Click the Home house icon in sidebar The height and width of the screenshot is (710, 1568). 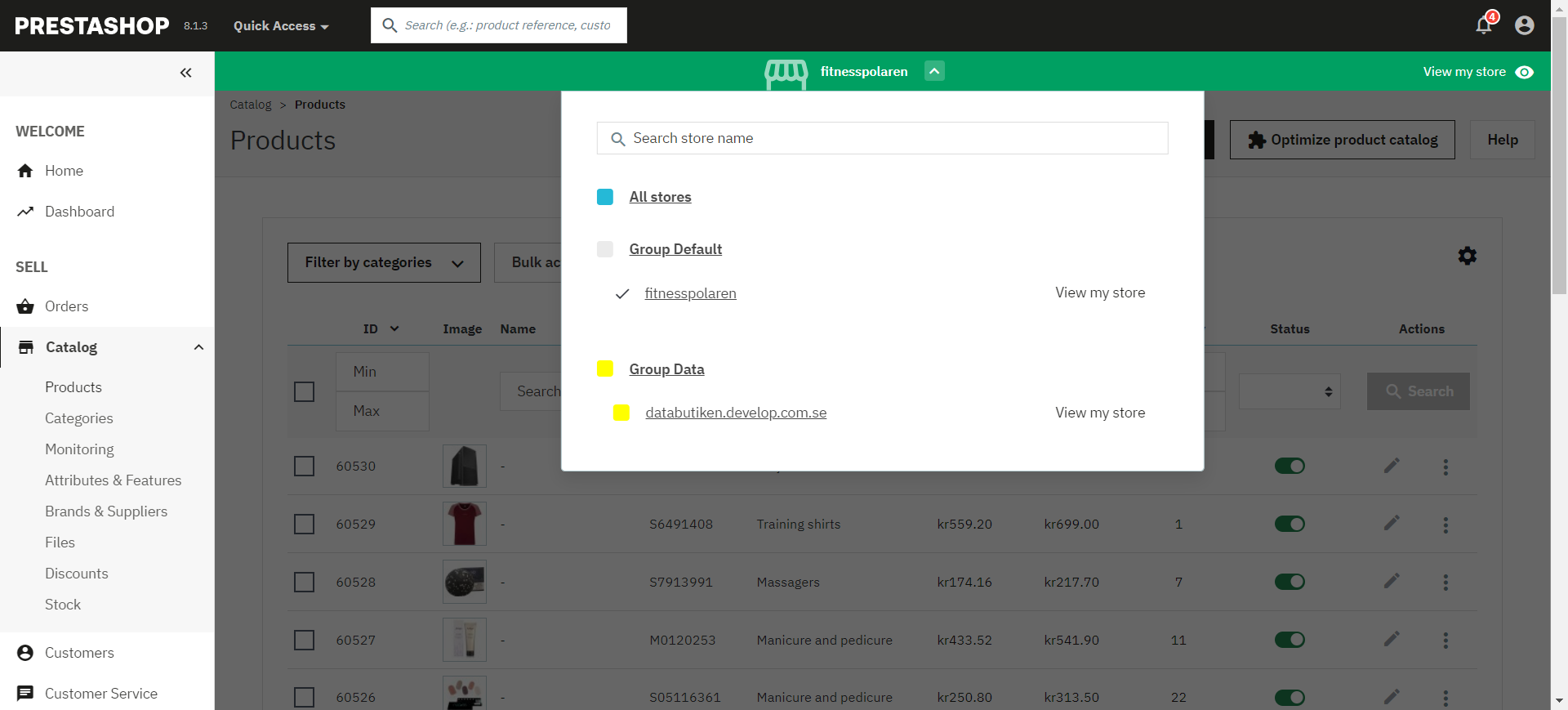tap(25, 171)
